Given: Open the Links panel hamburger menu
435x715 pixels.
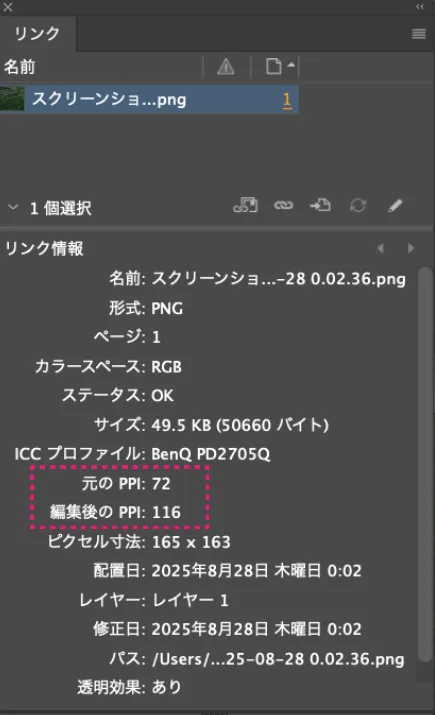Looking at the screenshot, I should point(419,33).
